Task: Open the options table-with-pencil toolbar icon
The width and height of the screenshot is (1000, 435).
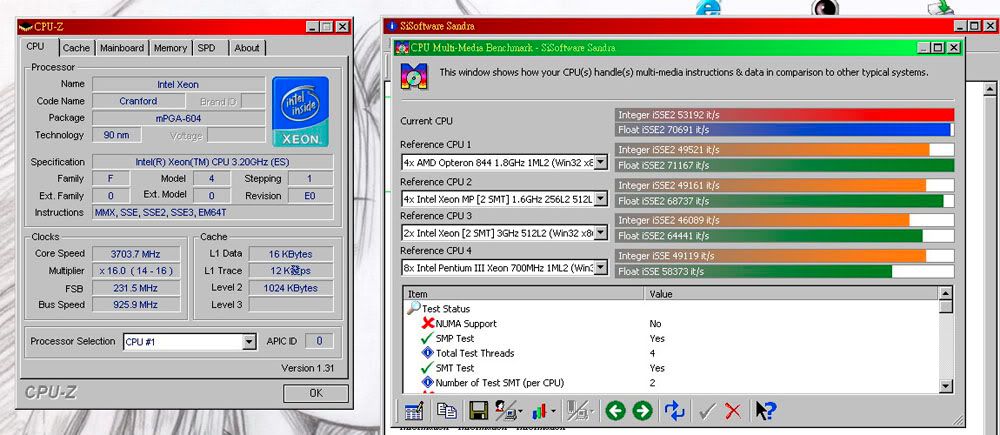Action: 414,411
